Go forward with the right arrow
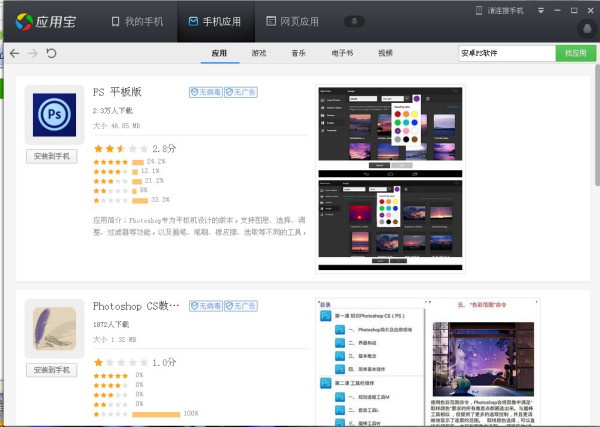 (33, 53)
